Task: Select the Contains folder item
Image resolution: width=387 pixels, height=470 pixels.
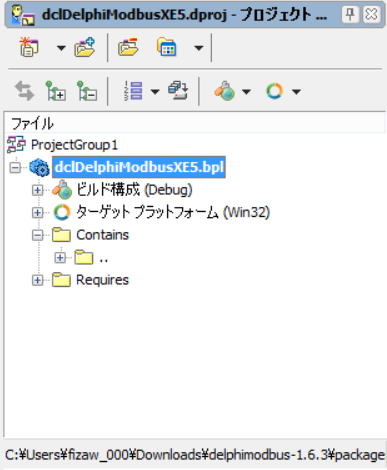Action: tap(102, 235)
